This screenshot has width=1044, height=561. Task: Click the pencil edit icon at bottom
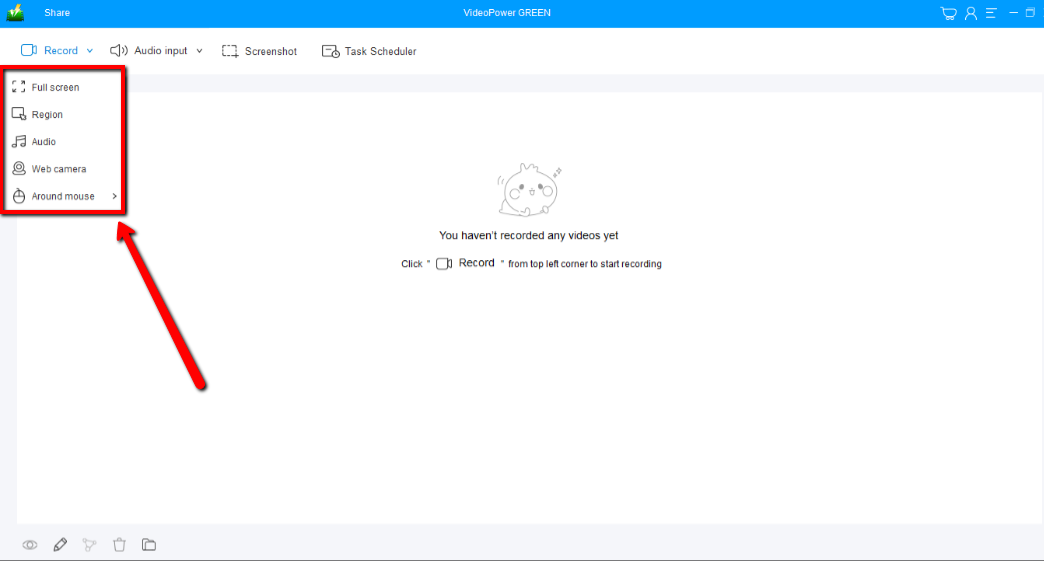[x=61, y=545]
